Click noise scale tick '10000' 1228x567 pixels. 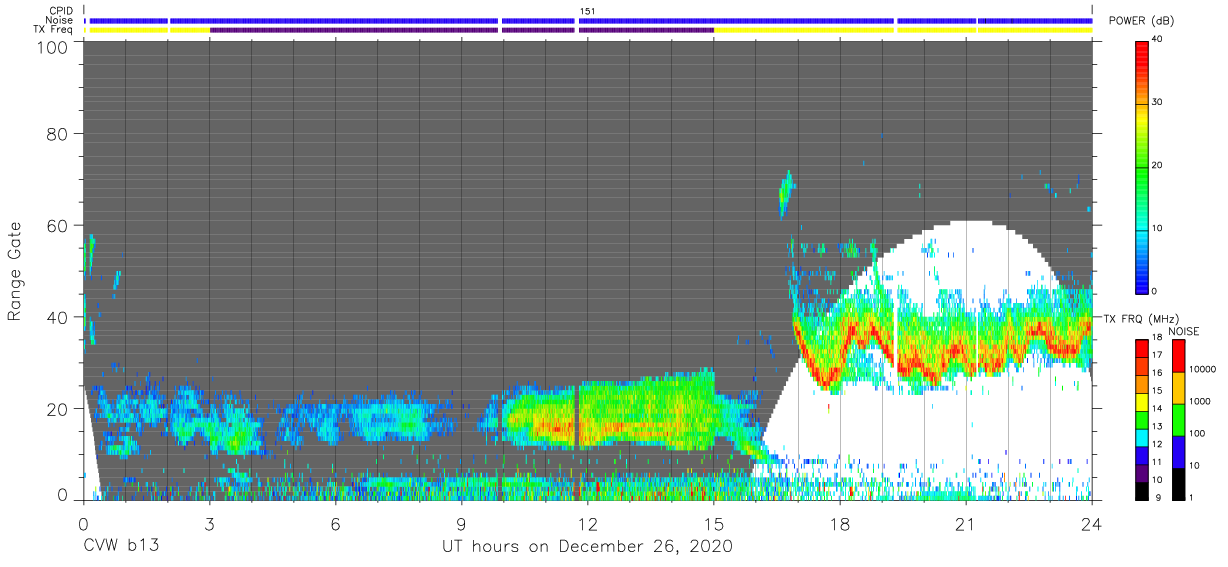1202,369
